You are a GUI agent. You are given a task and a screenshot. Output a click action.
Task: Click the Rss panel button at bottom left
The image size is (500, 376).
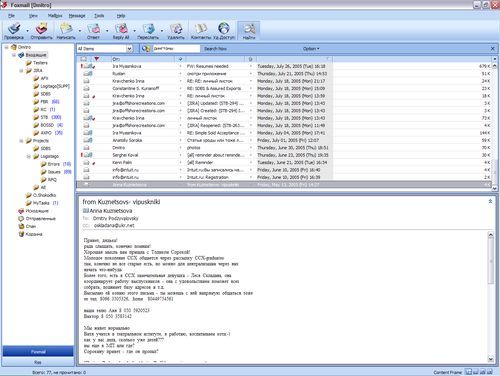pos(38,362)
